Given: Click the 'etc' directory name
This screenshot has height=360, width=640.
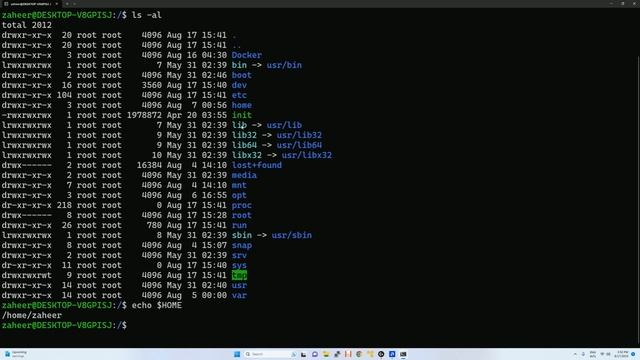Looking at the screenshot, I should point(239,95).
